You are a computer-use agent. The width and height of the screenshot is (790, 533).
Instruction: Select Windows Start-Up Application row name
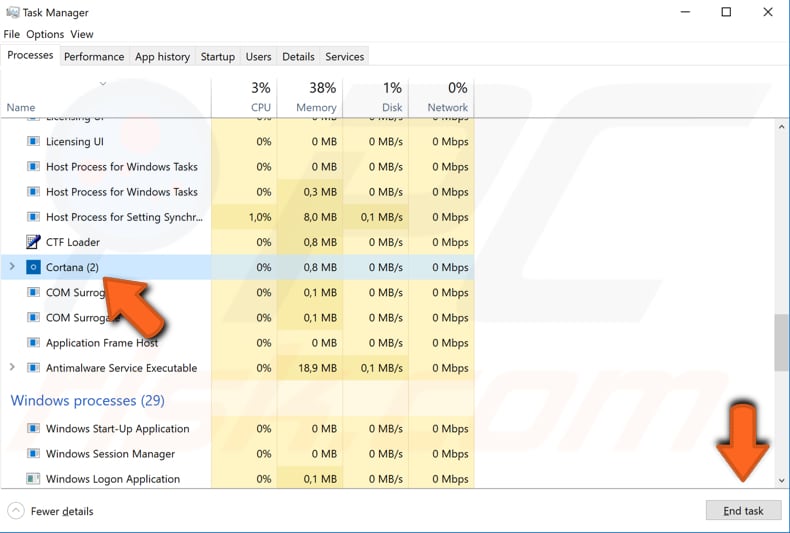tap(117, 428)
